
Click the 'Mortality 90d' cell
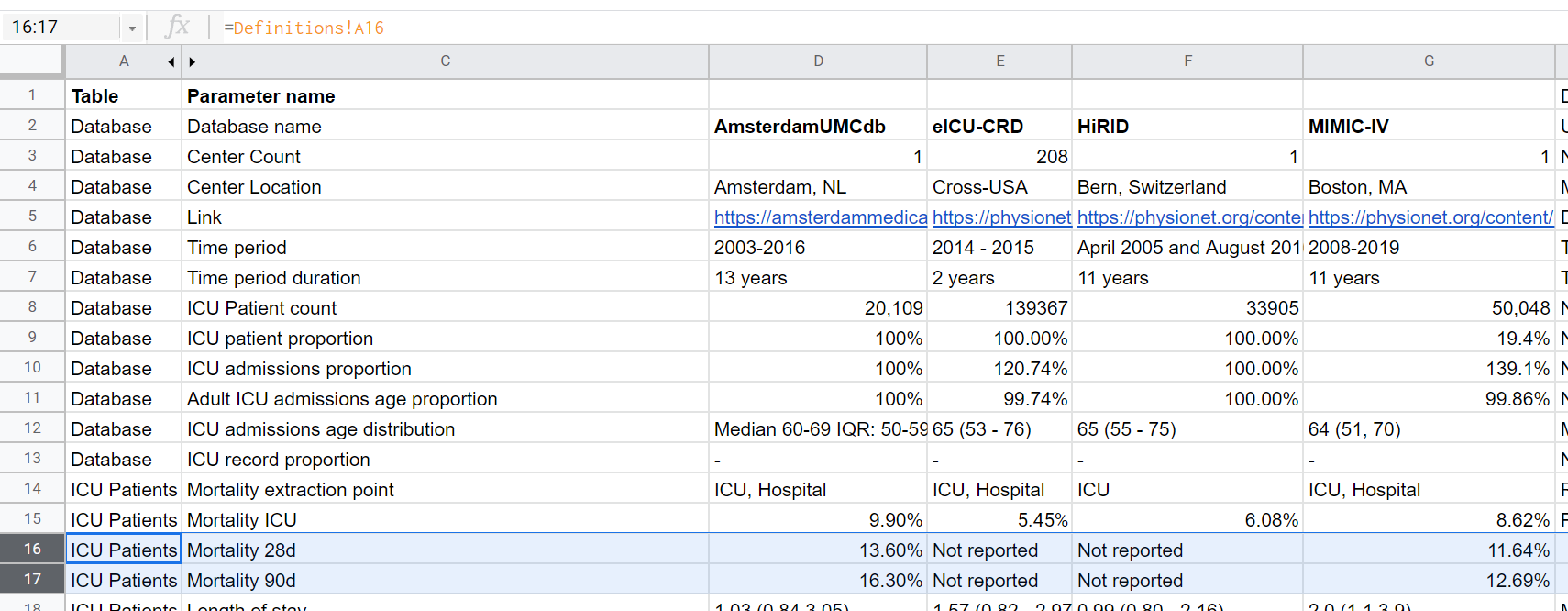point(445,580)
